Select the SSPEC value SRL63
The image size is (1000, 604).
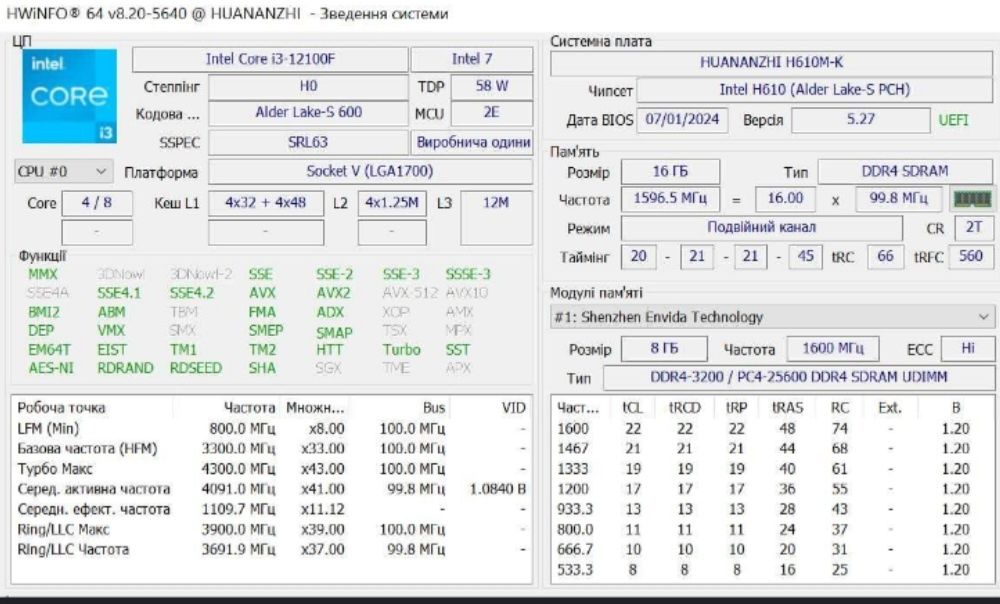[x=308, y=142]
